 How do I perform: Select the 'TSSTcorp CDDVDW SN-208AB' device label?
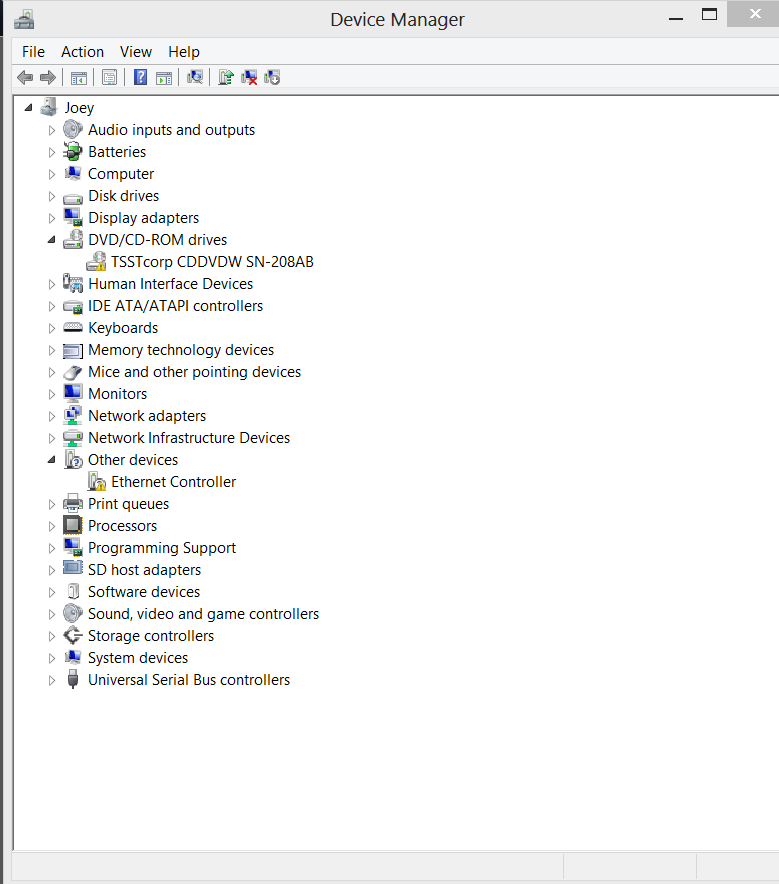tap(212, 262)
